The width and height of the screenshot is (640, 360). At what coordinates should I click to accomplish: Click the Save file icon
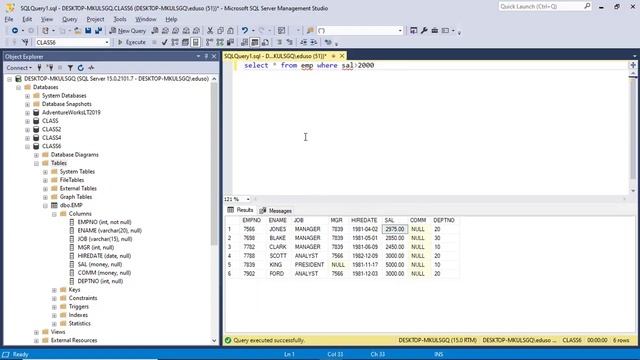(x=88, y=31)
